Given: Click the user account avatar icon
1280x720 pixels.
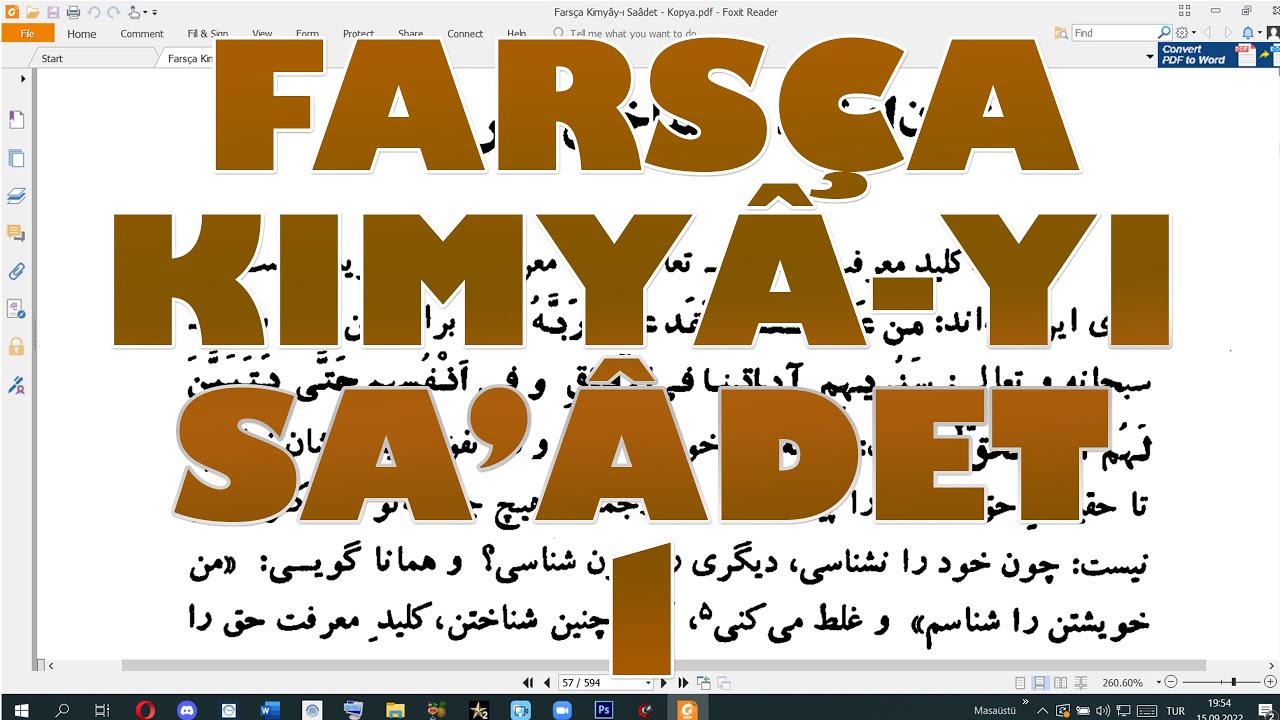Looking at the screenshot, I should 1272,33.
